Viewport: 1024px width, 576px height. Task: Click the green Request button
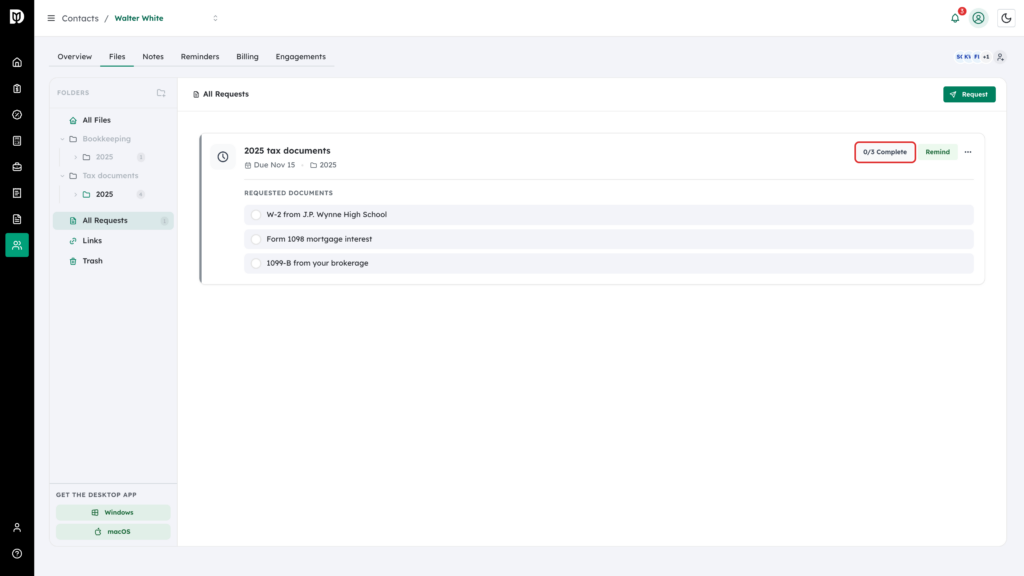(x=969, y=95)
